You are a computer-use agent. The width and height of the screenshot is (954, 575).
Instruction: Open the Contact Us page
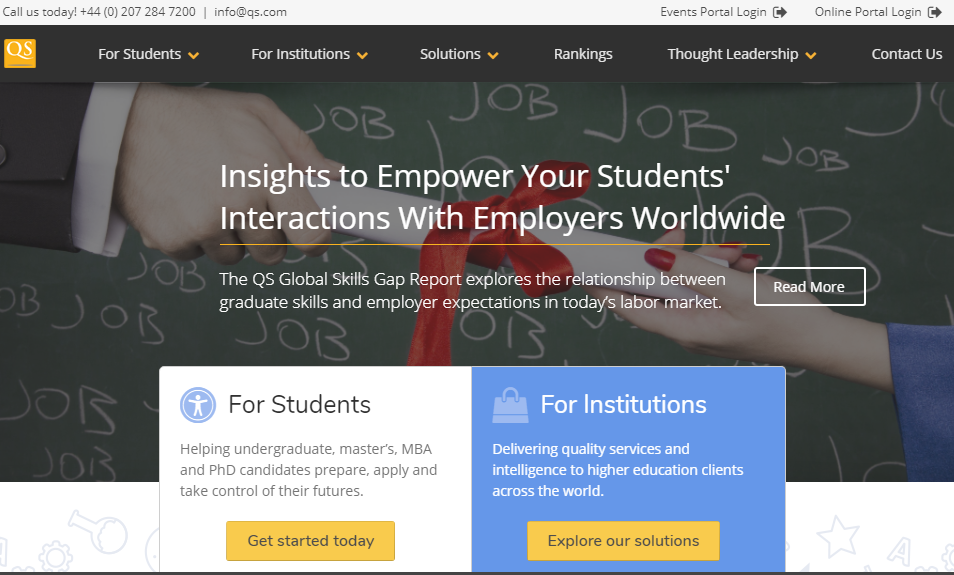(x=906, y=54)
